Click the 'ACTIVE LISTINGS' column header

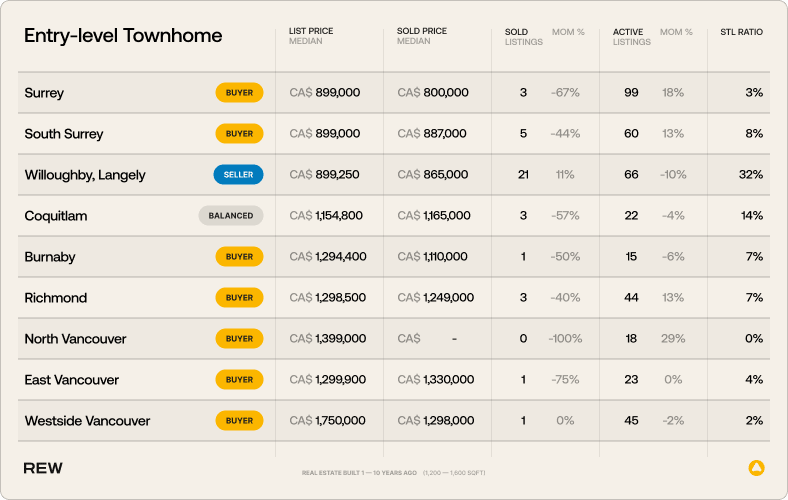631,37
